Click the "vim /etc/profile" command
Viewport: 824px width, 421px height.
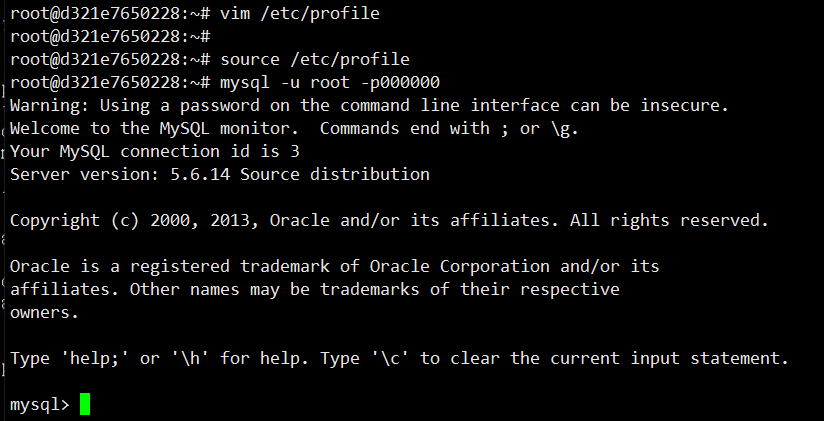pyautogui.click(x=295, y=14)
